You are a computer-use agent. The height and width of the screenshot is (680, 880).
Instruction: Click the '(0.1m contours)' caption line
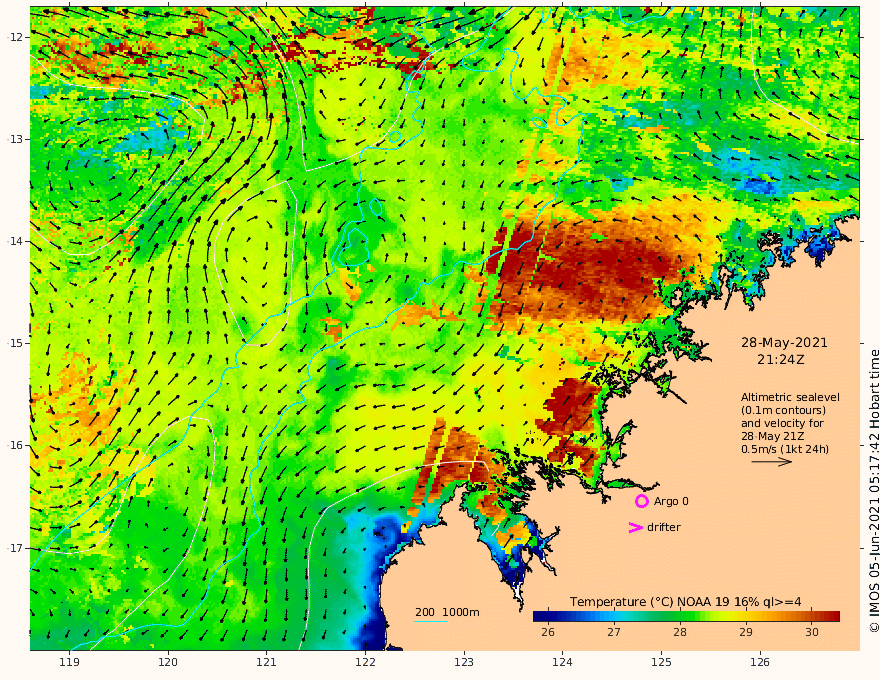pyautogui.click(x=783, y=410)
